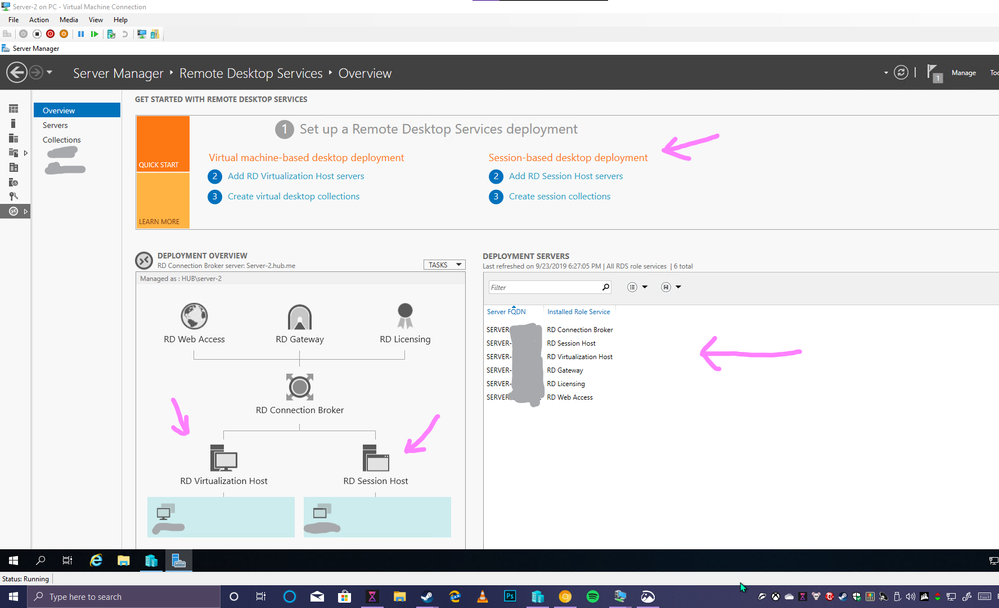Image resolution: width=999 pixels, height=608 pixels.
Task: Click Create virtual desktop collections link
Action: (x=293, y=196)
